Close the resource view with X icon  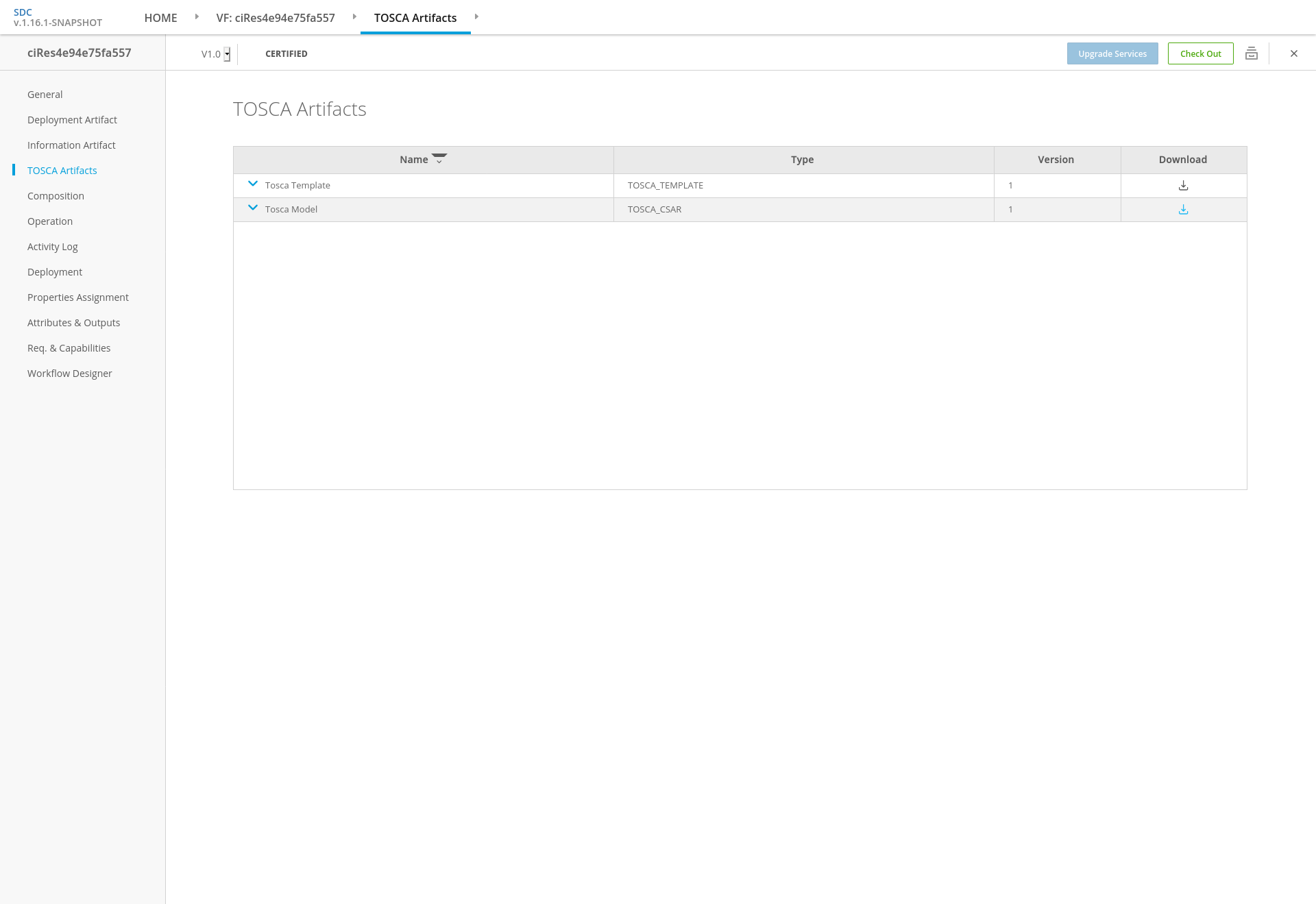(x=1293, y=53)
